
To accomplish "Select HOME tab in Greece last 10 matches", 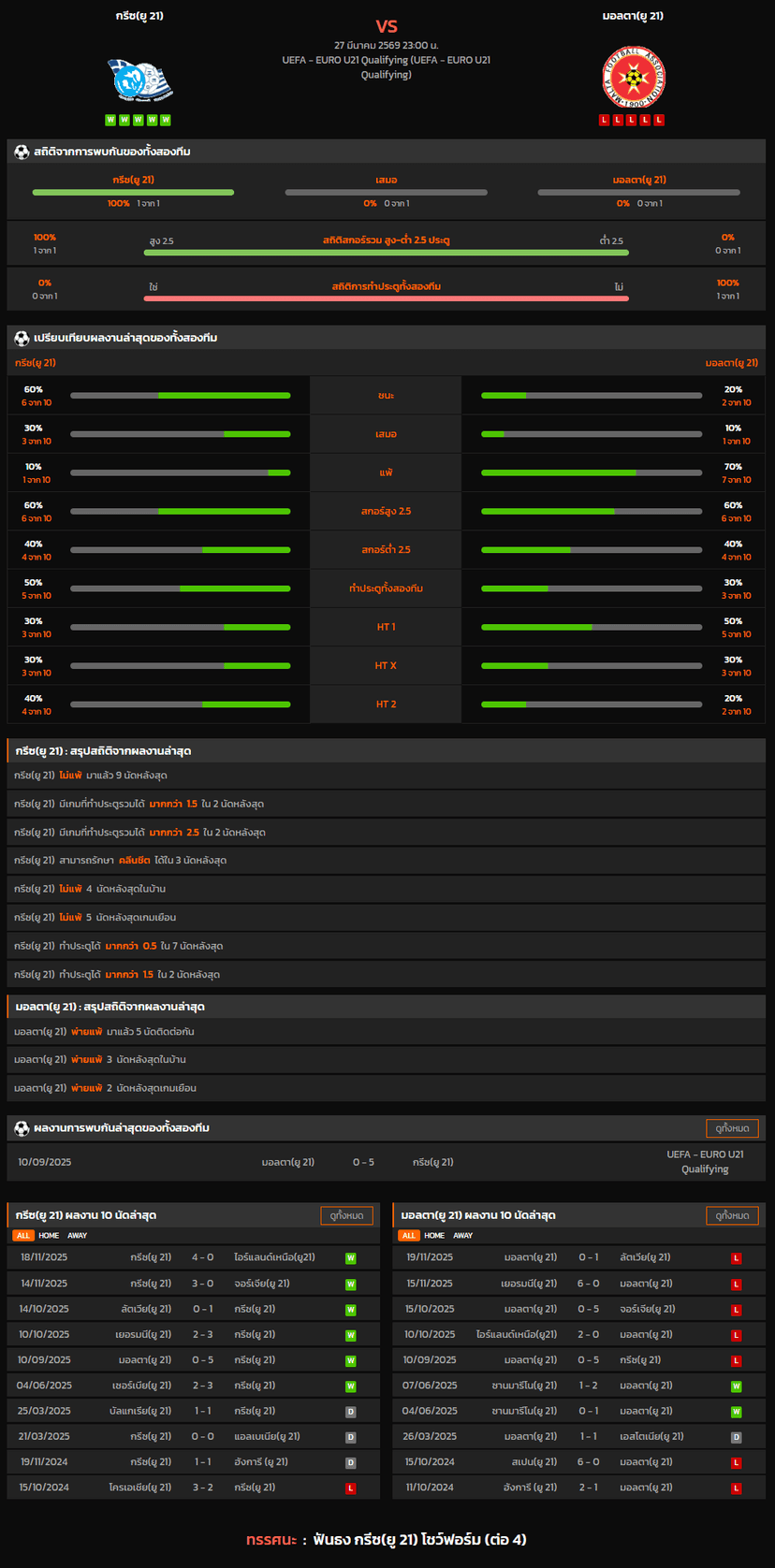I will [x=49, y=1236].
